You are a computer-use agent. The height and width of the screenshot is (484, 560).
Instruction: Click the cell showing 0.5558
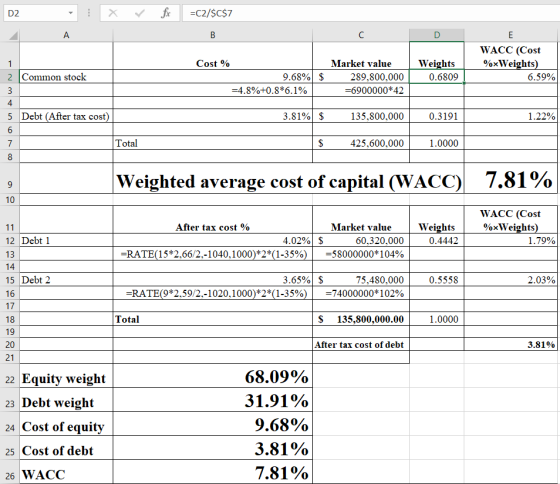(x=437, y=280)
